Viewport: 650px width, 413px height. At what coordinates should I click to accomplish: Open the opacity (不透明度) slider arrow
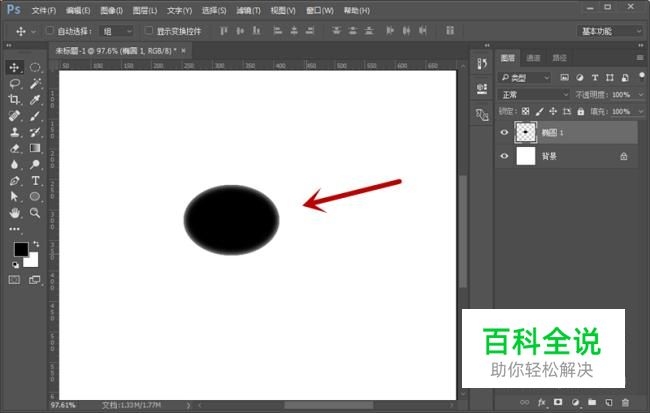[x=641, y=95]
